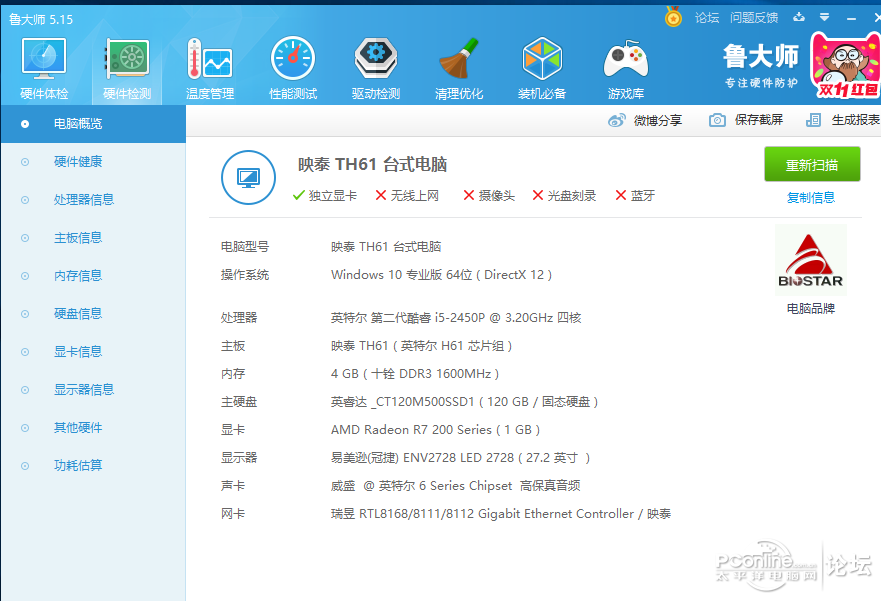
Task: Switch to the 硬件检测 hardware detection section
Action: [x=127, y=69]
